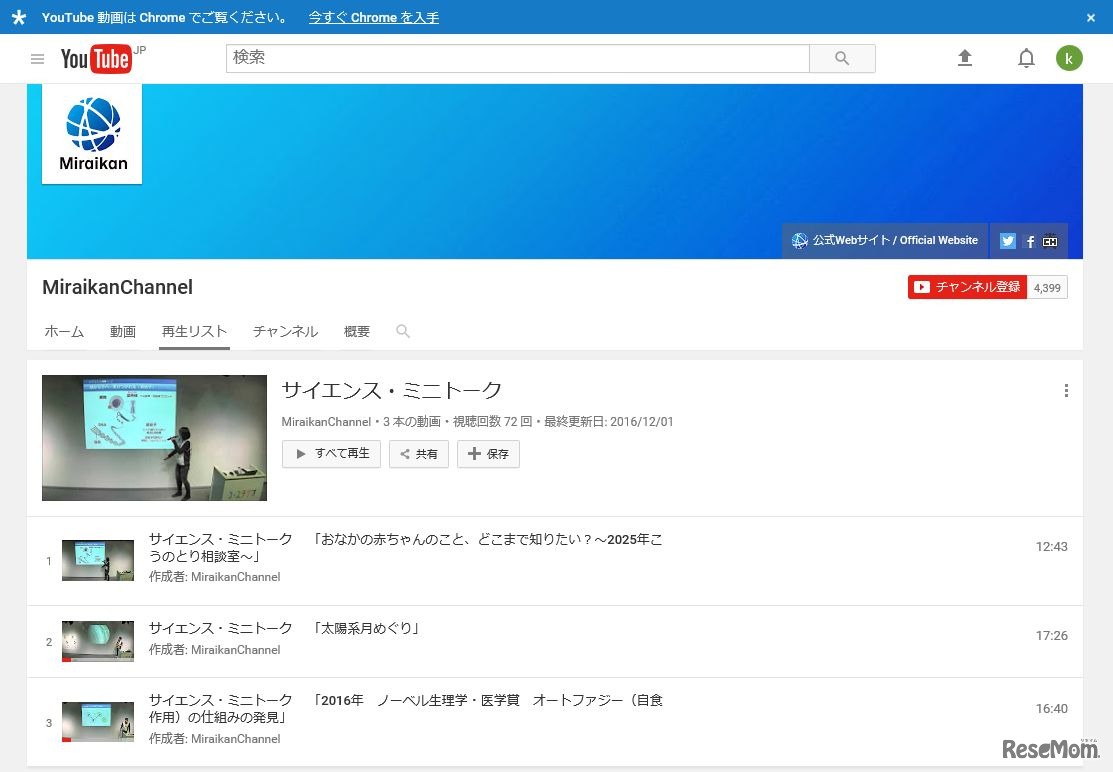This screenshot has height=772, width=1113.
Task: Click the 検索 search input field
Action: pos(517,59)
